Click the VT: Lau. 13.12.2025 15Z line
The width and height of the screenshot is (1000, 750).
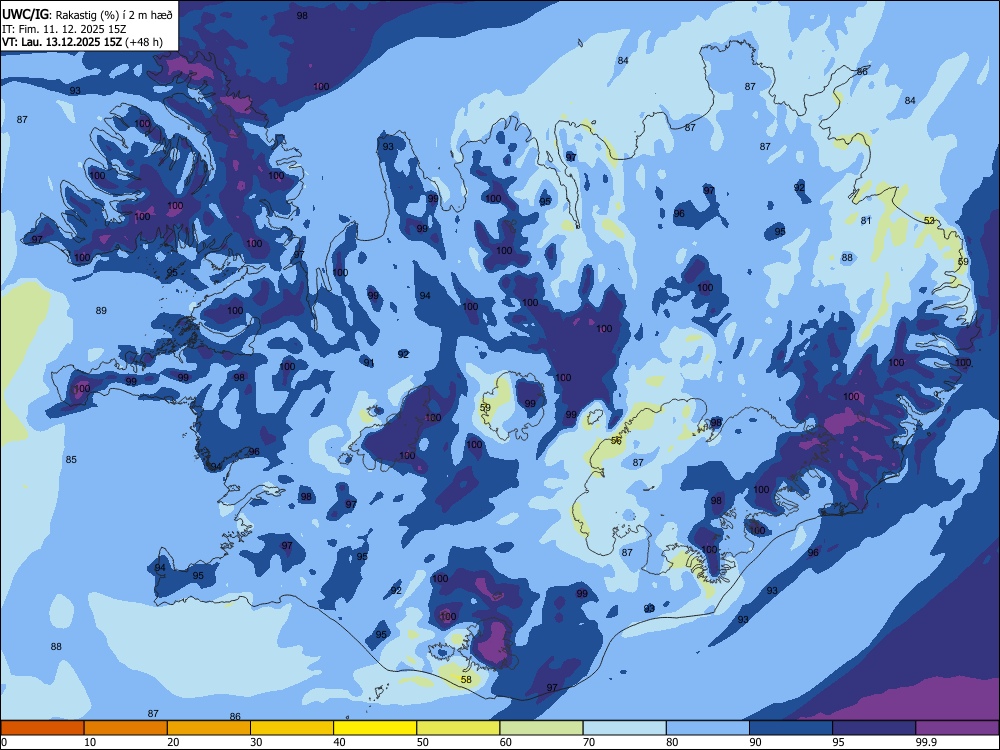pyautogui.click(x=82, y=42)
